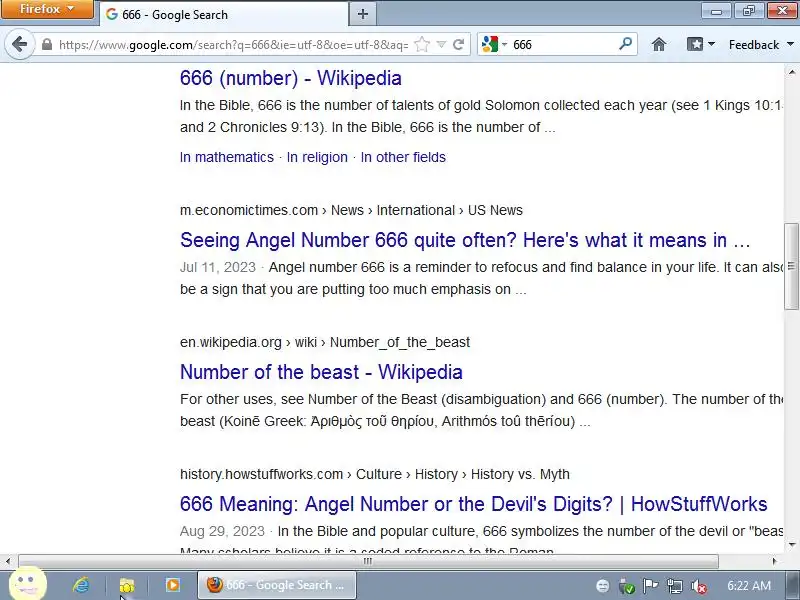Click the padlock site identity icon
Screen dimensions: 800x600
pos(46,44)
